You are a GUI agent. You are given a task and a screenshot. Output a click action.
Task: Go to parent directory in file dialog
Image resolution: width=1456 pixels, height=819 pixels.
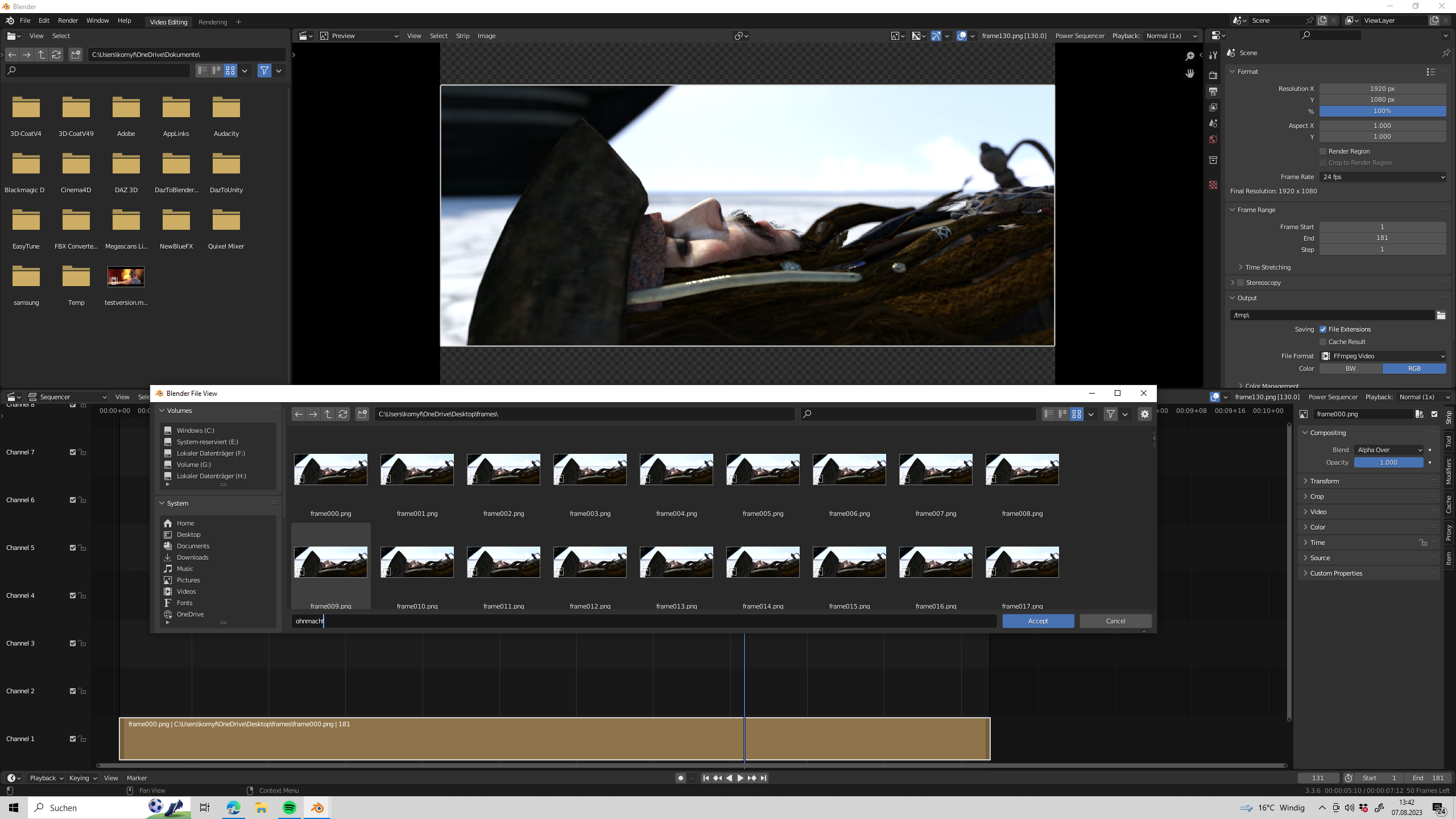point(328,414)
